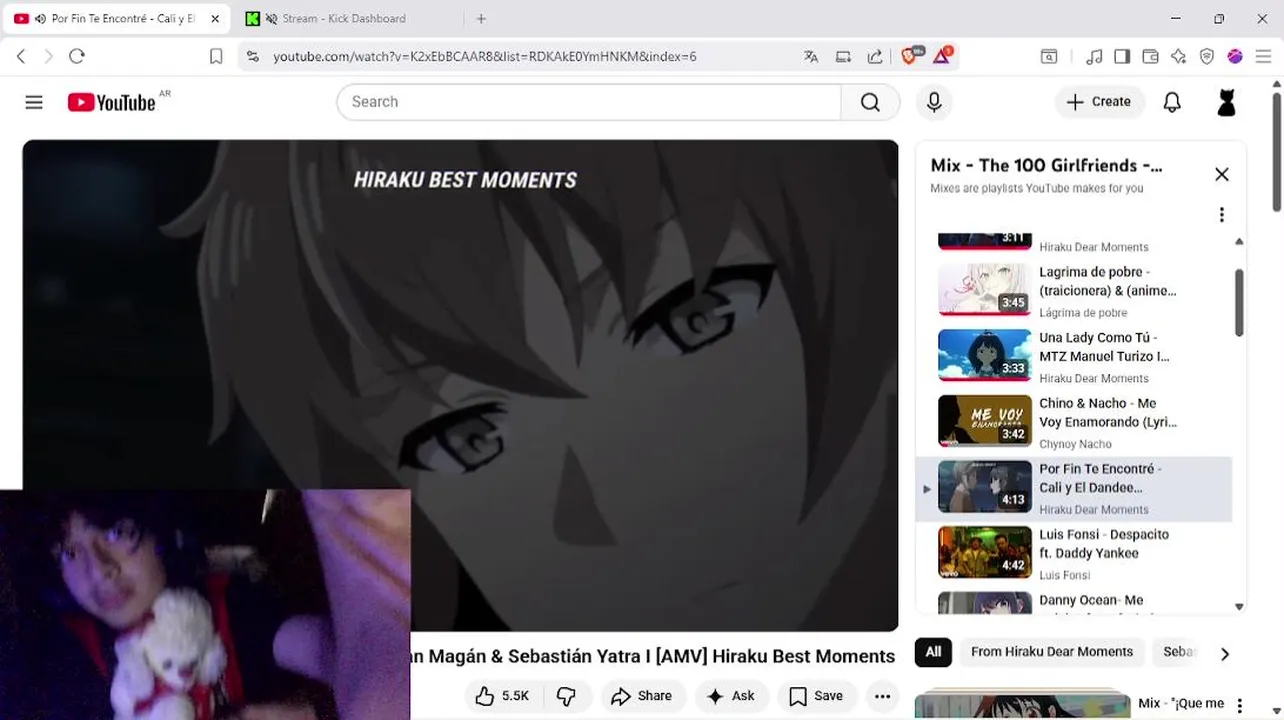Go back in the browser
The height and width of the screenshot is (720, 1284).
21,56
